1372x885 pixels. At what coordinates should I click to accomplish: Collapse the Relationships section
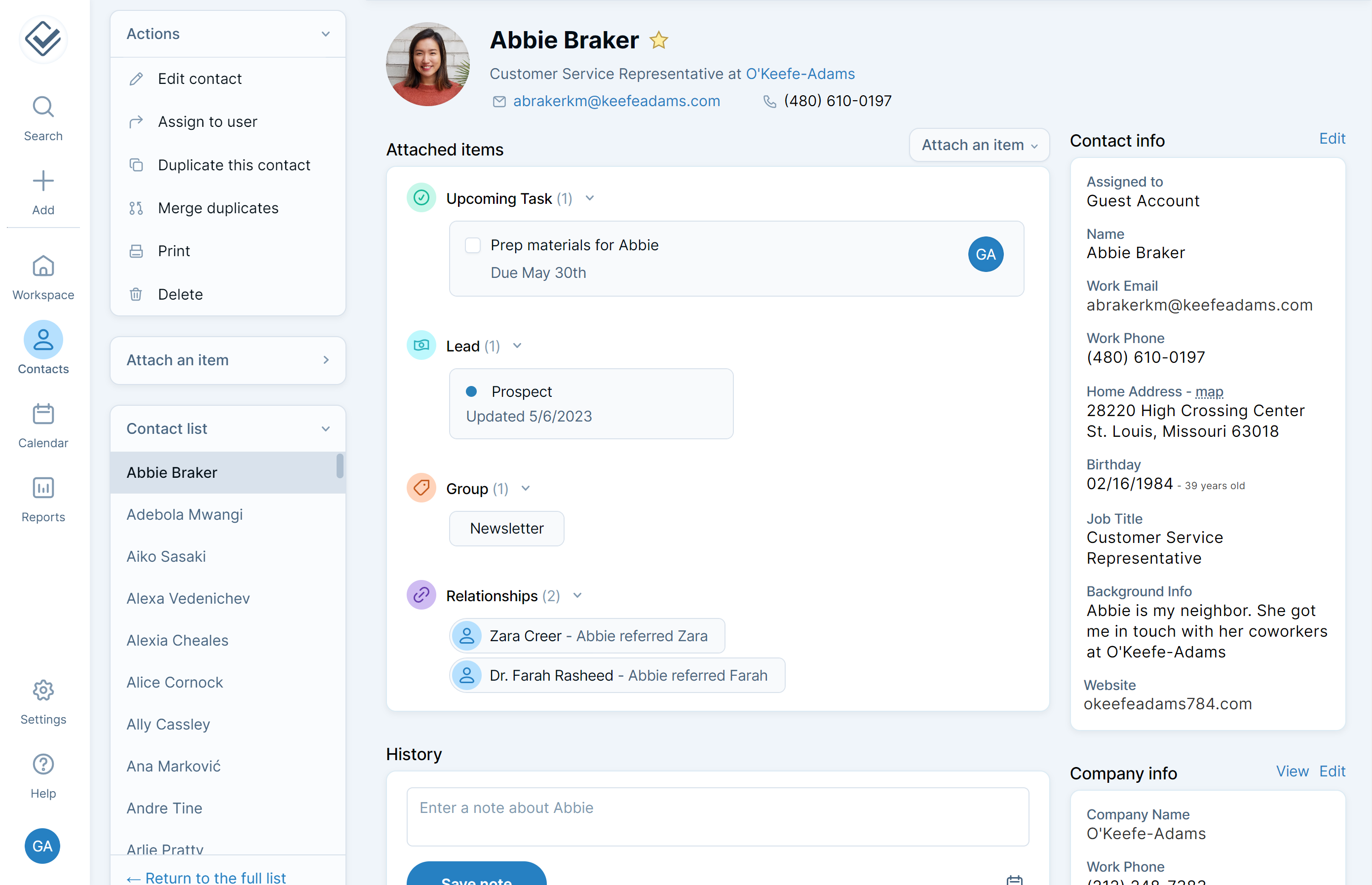click(x=578, y=596)
